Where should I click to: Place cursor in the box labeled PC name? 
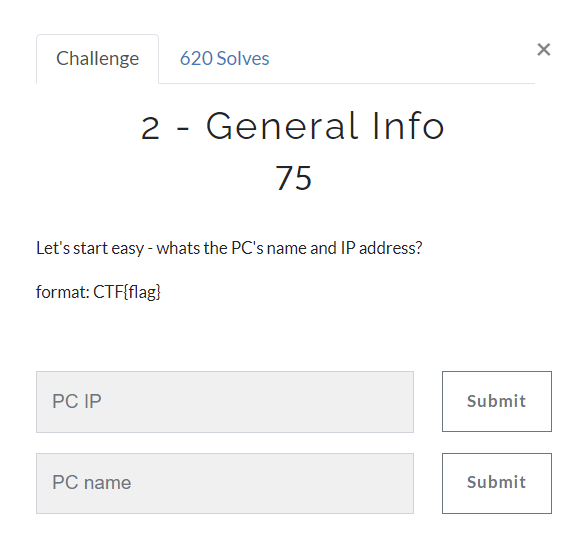point(225,483)
